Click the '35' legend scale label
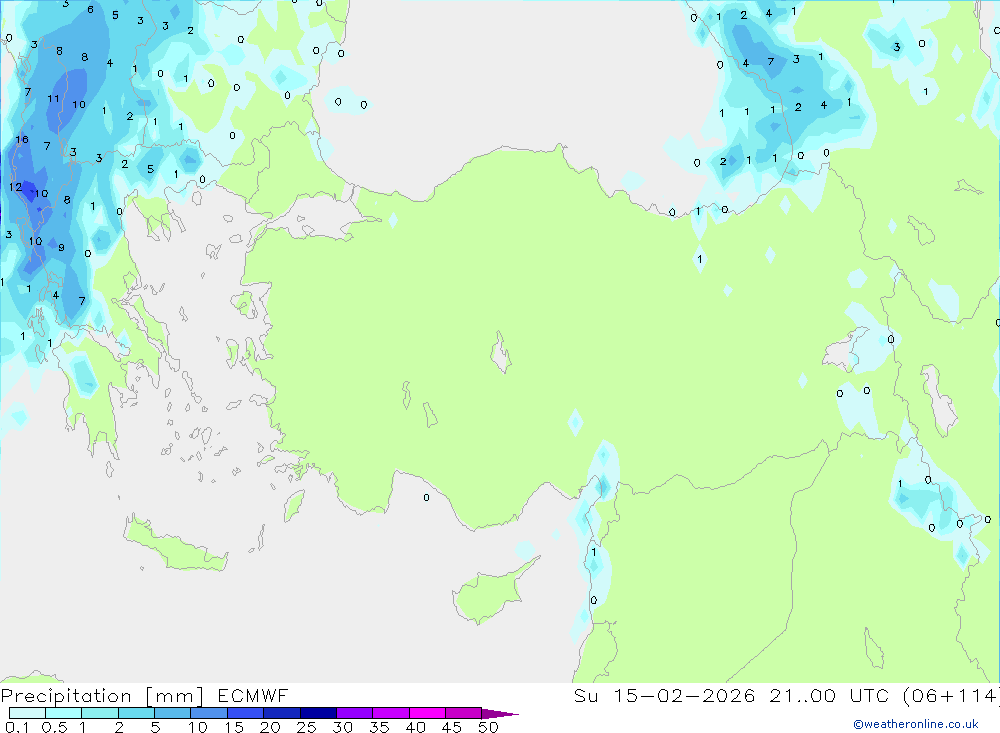The width and height of the screenshot is (1000, 733). pos(379,727)
